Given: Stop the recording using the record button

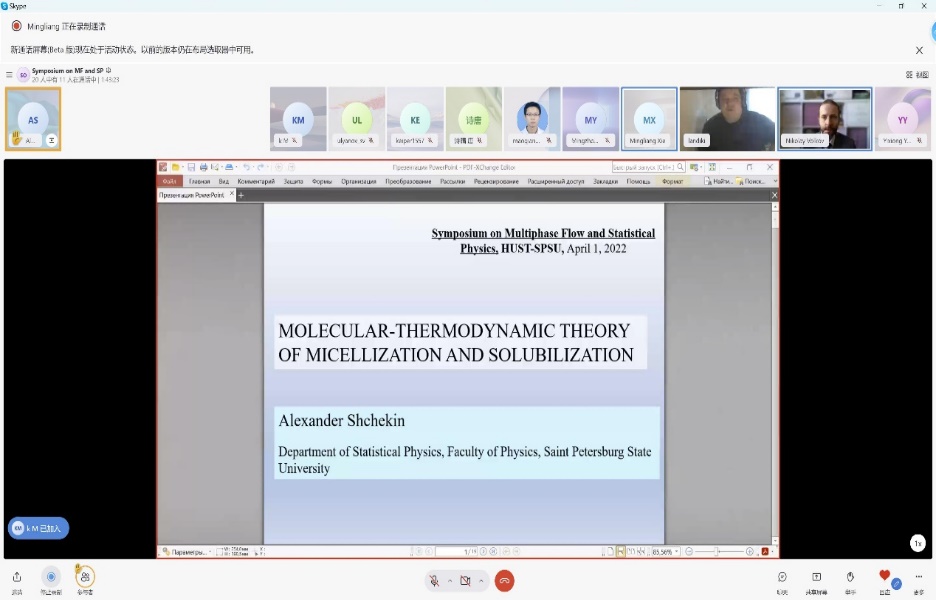Looking at the screenshot, I should coord(51,577).
